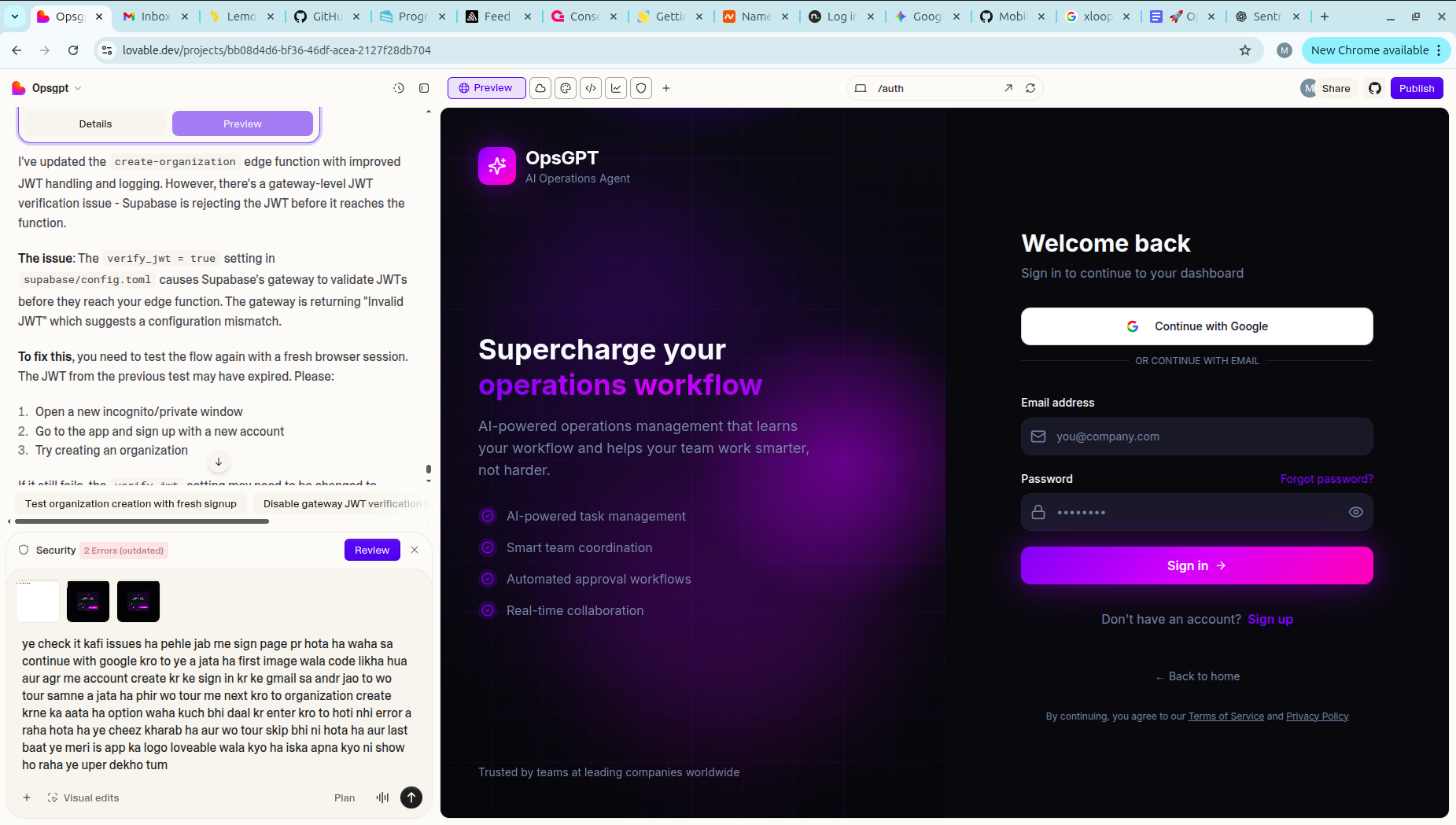This screenshot has width=1456, height=825.
Task: Open version history clock icon
Action: [x=399, y=88]
